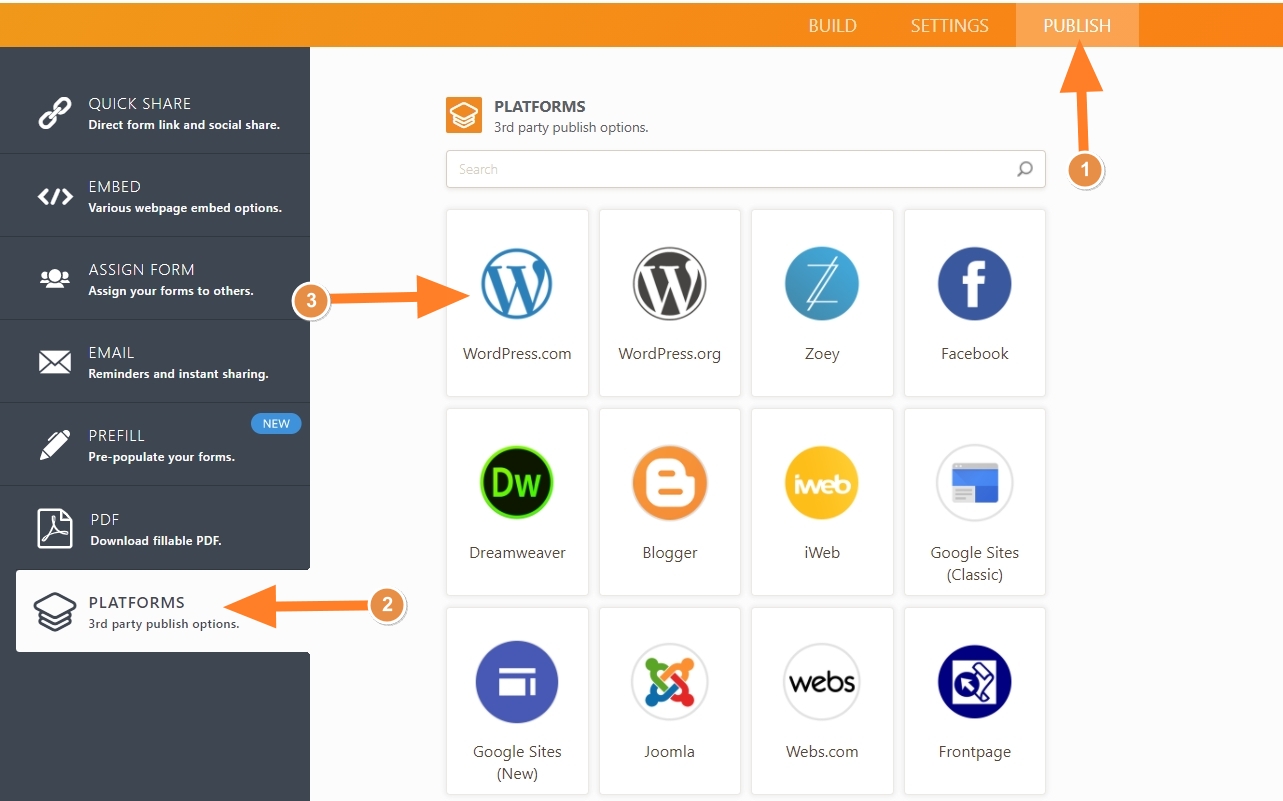This screenshot has width=1283, height=801.
Task: Go to the PUBLISH tab
Action: 1077,26
